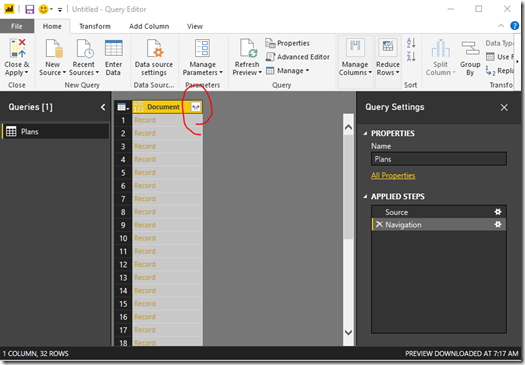Click Use First Row as Headers

[499, 57]
